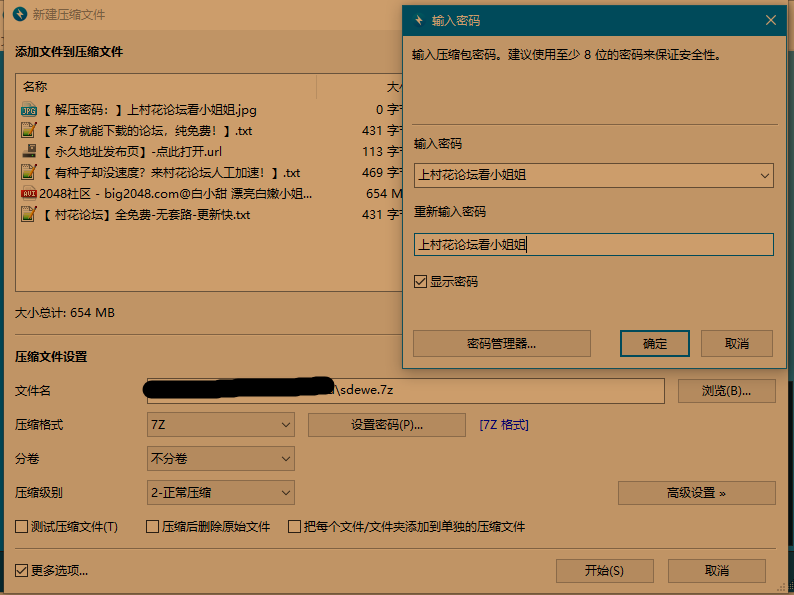Open the 压缩级别 dropdown
This screenshot has width=794, height=595.
point(220,493)
